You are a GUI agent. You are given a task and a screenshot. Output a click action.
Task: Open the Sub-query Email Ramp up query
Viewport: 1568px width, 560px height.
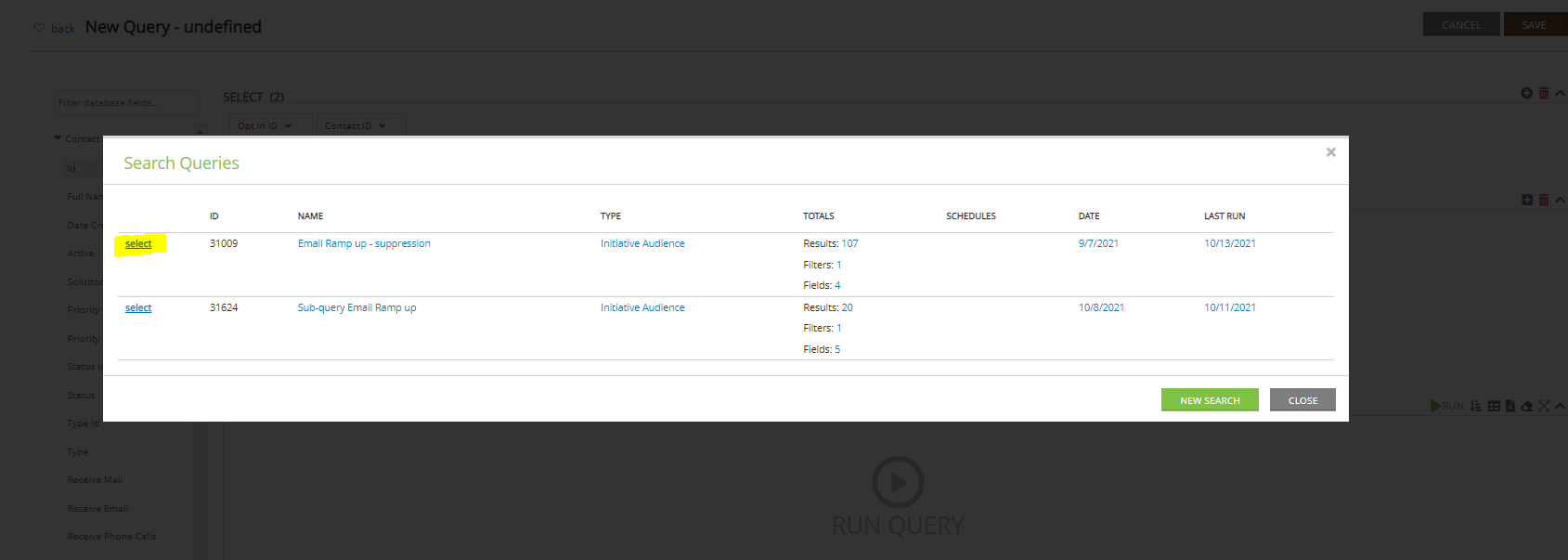click(x=356, y=307)
